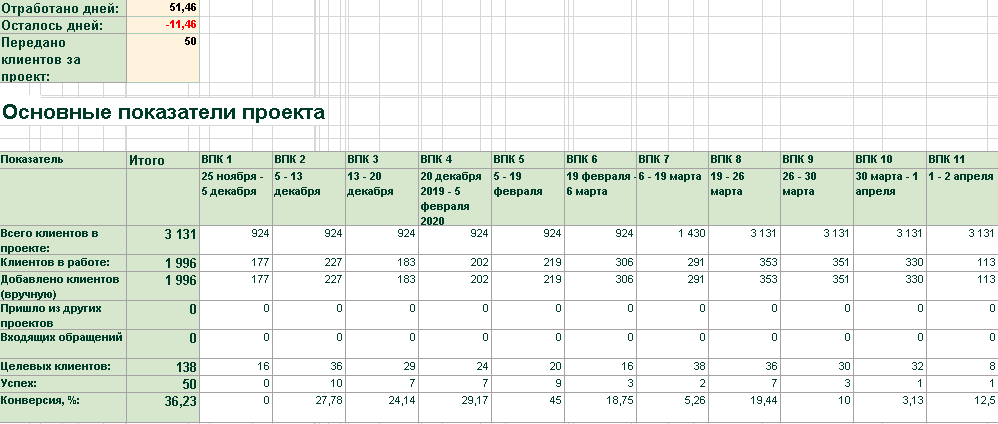Image resolution: width=998 pixels, height=424 pixels.
Task: Click the Итого value 50 in 'Успех' row
Action: point(163,384)
